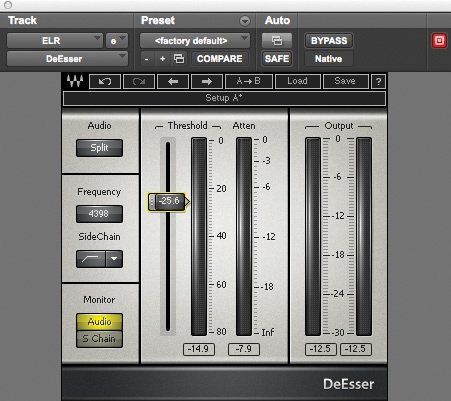Go to previous preset with left arrow
Screen dimensions: 451x401
point(173,81)
